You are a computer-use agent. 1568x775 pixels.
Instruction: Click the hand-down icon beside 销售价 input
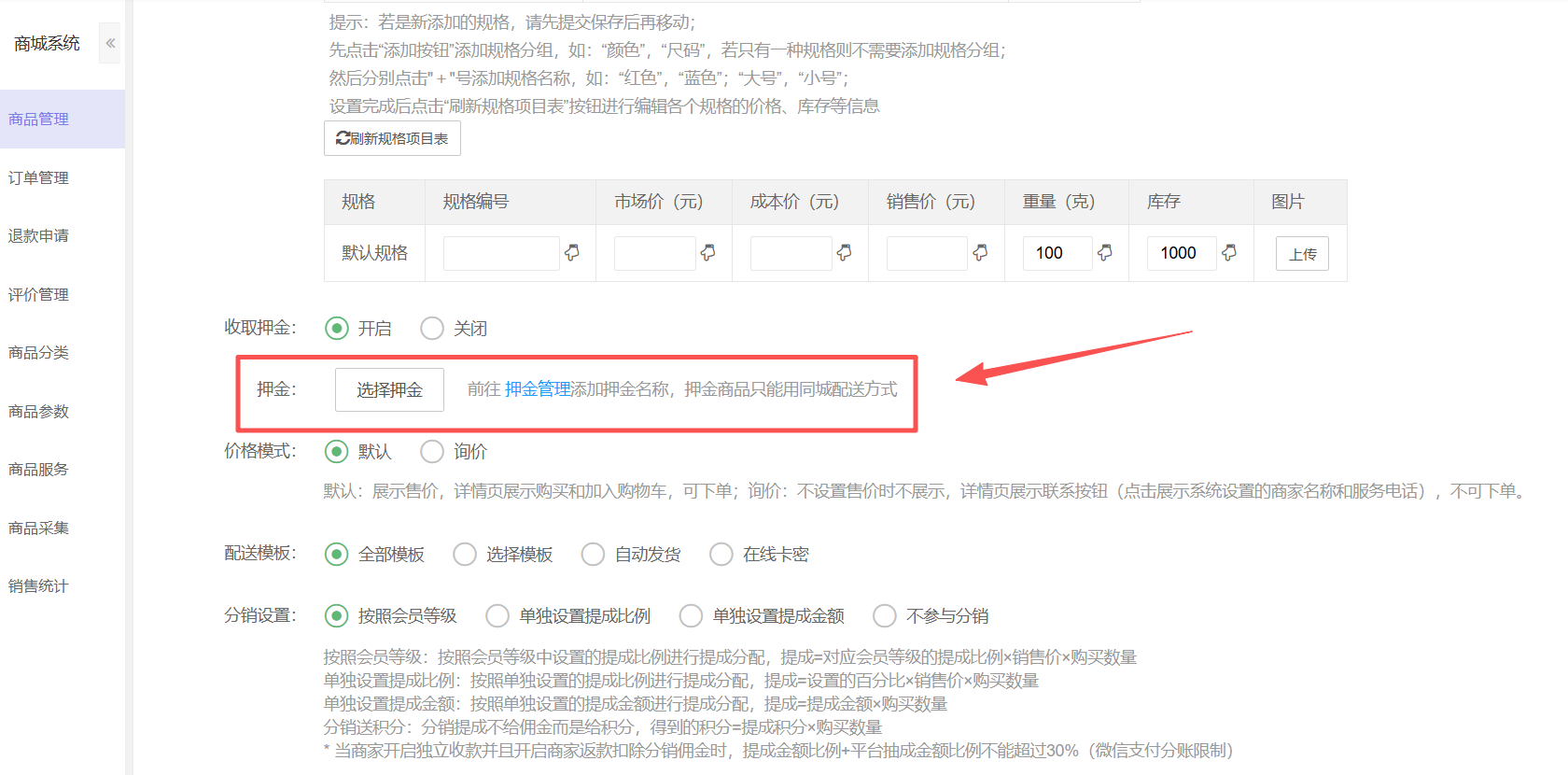(x=980, y=252)
